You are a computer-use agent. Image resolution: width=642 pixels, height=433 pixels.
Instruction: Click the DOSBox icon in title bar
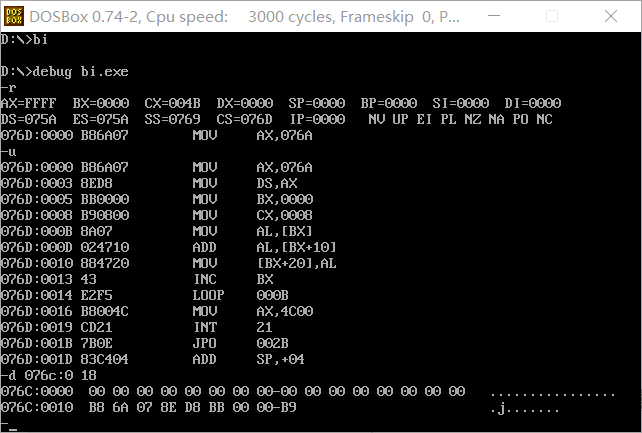tap(14, 16)
